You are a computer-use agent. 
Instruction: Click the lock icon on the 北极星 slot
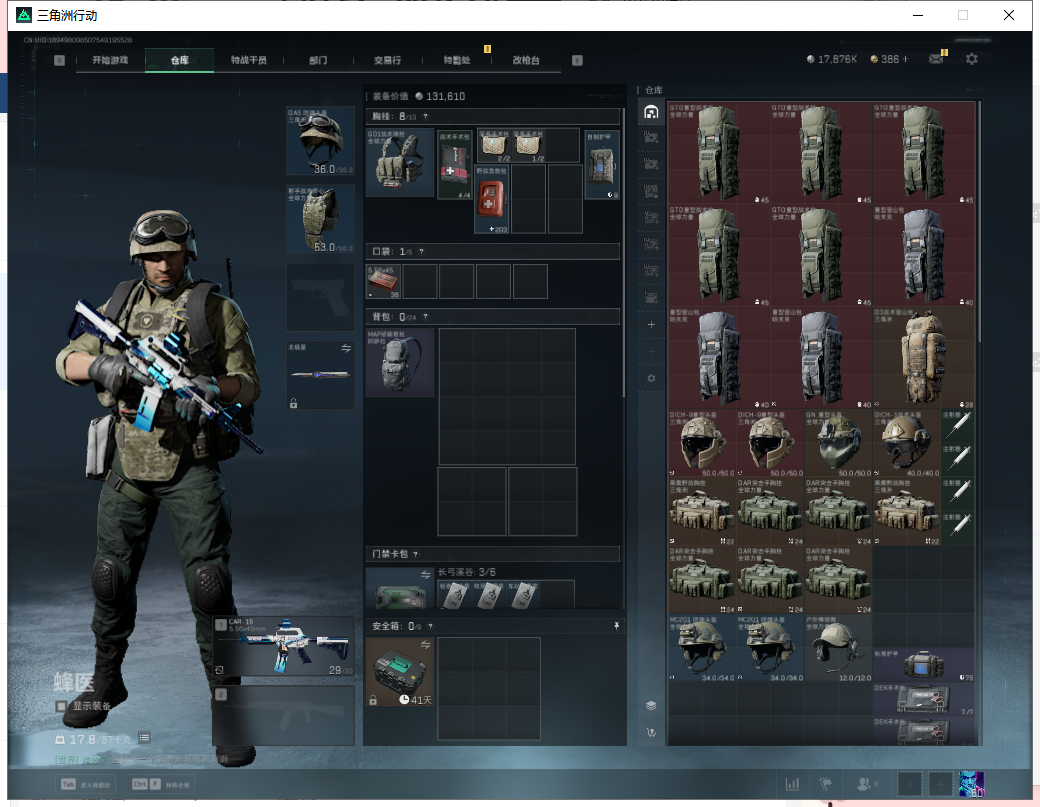pyautogui.click(x=293, y=403)
